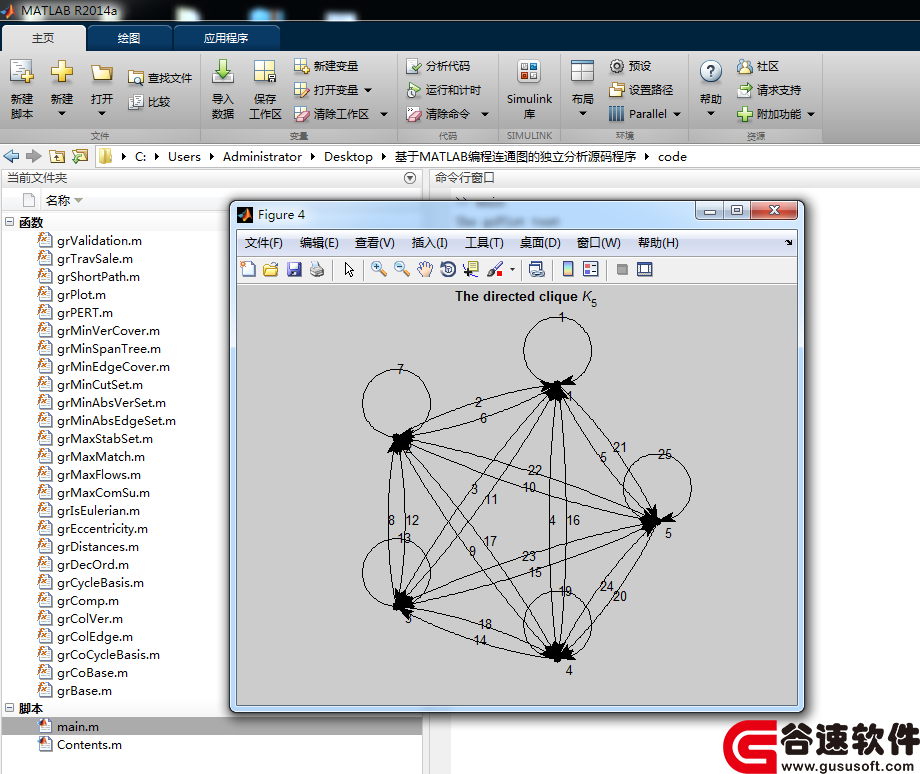Insert a legend via toolbar icon

click(590, 269)
